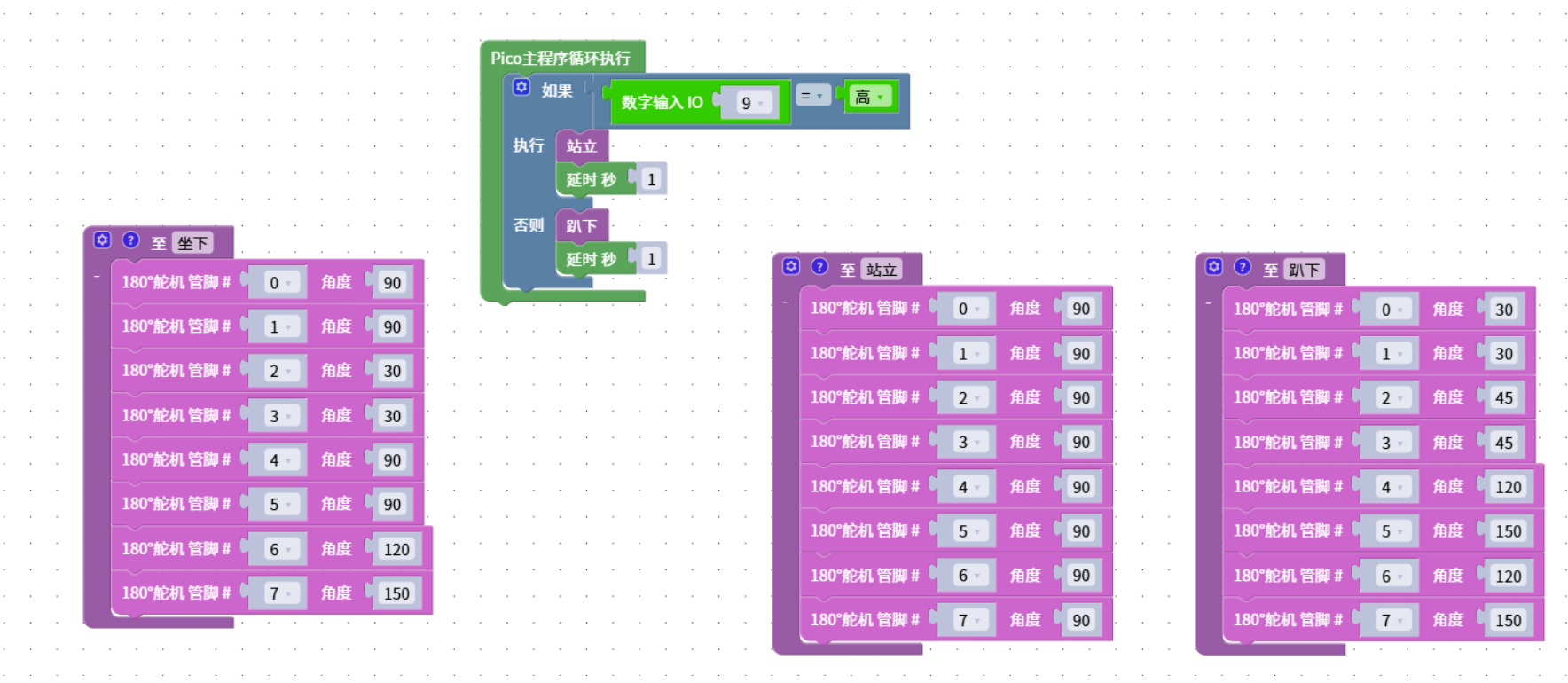Click the help icon on 站立 function
The height and width of the screenshot is (683, 1568).
(819, 266)
